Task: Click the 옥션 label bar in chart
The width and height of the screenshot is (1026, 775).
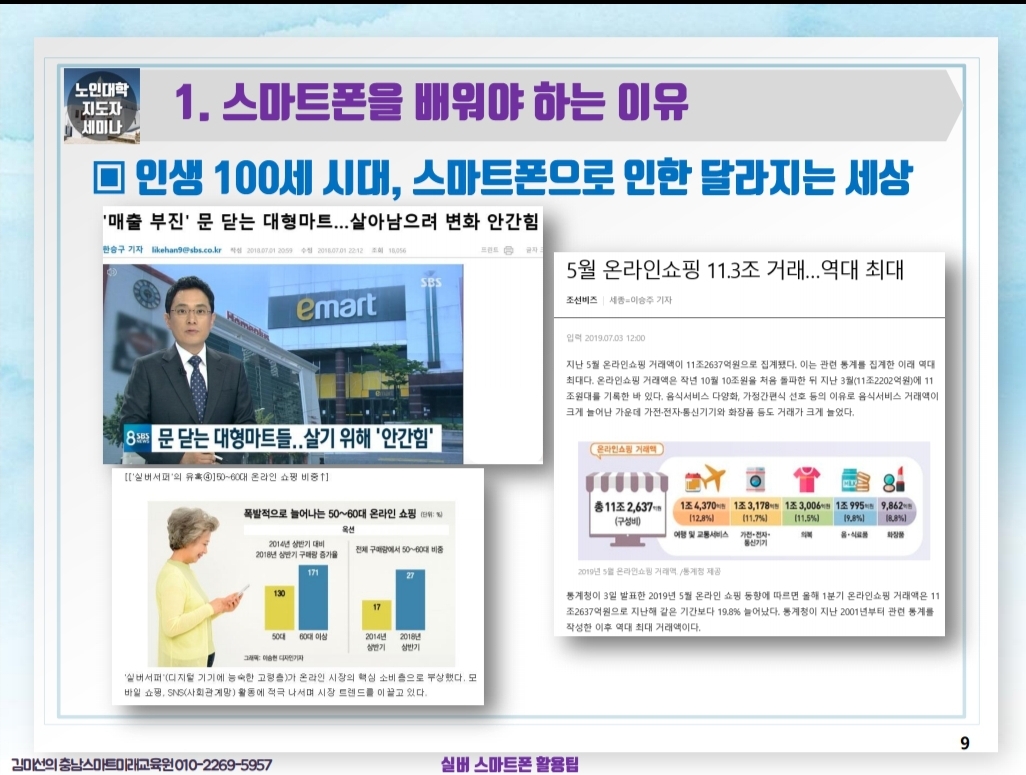Action: [347, 530]
